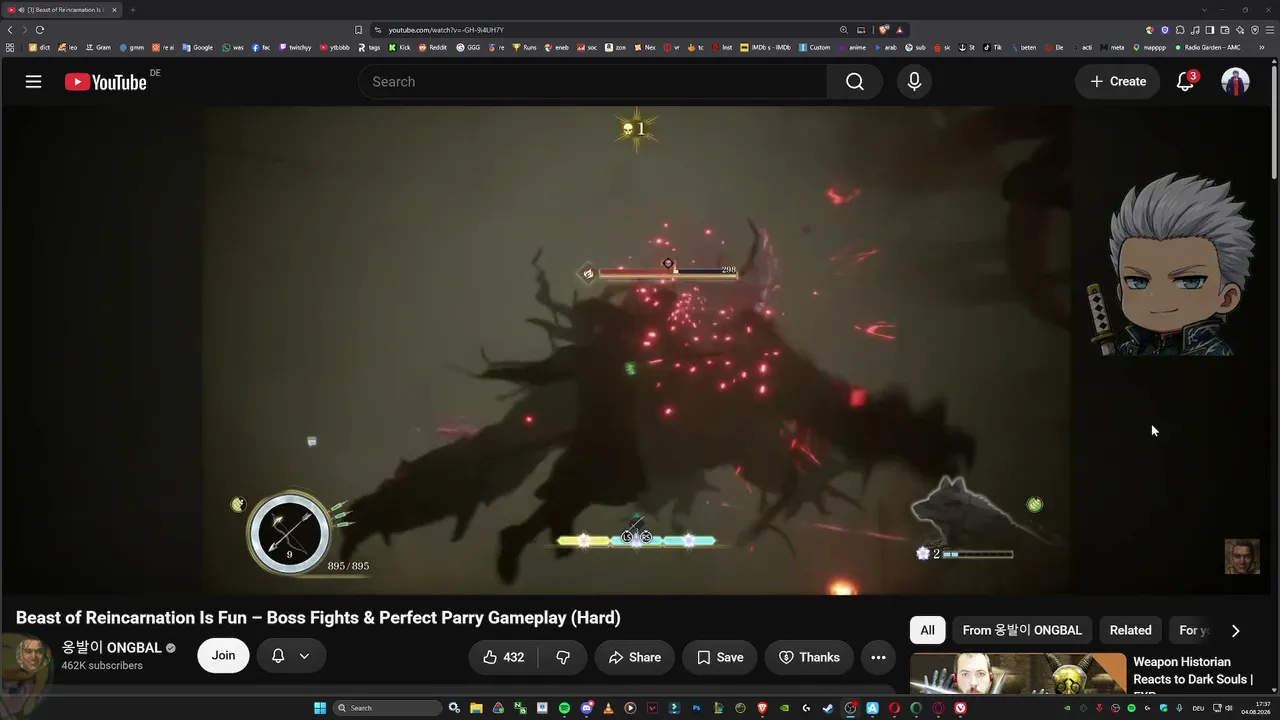Click the Share button

pyautogui.click(x=635, y=657)
